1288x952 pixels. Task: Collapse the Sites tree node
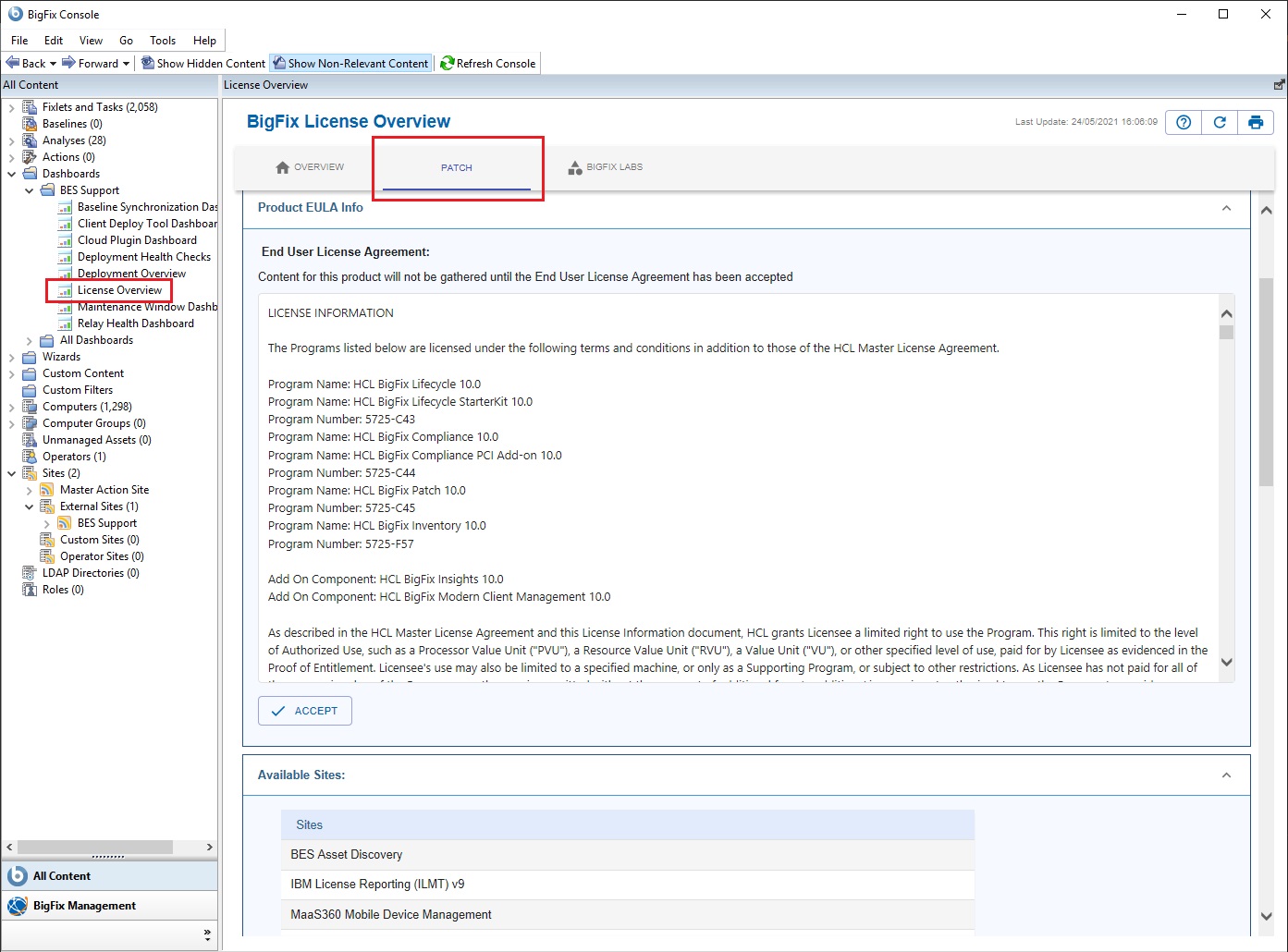(x=11, y=473)
